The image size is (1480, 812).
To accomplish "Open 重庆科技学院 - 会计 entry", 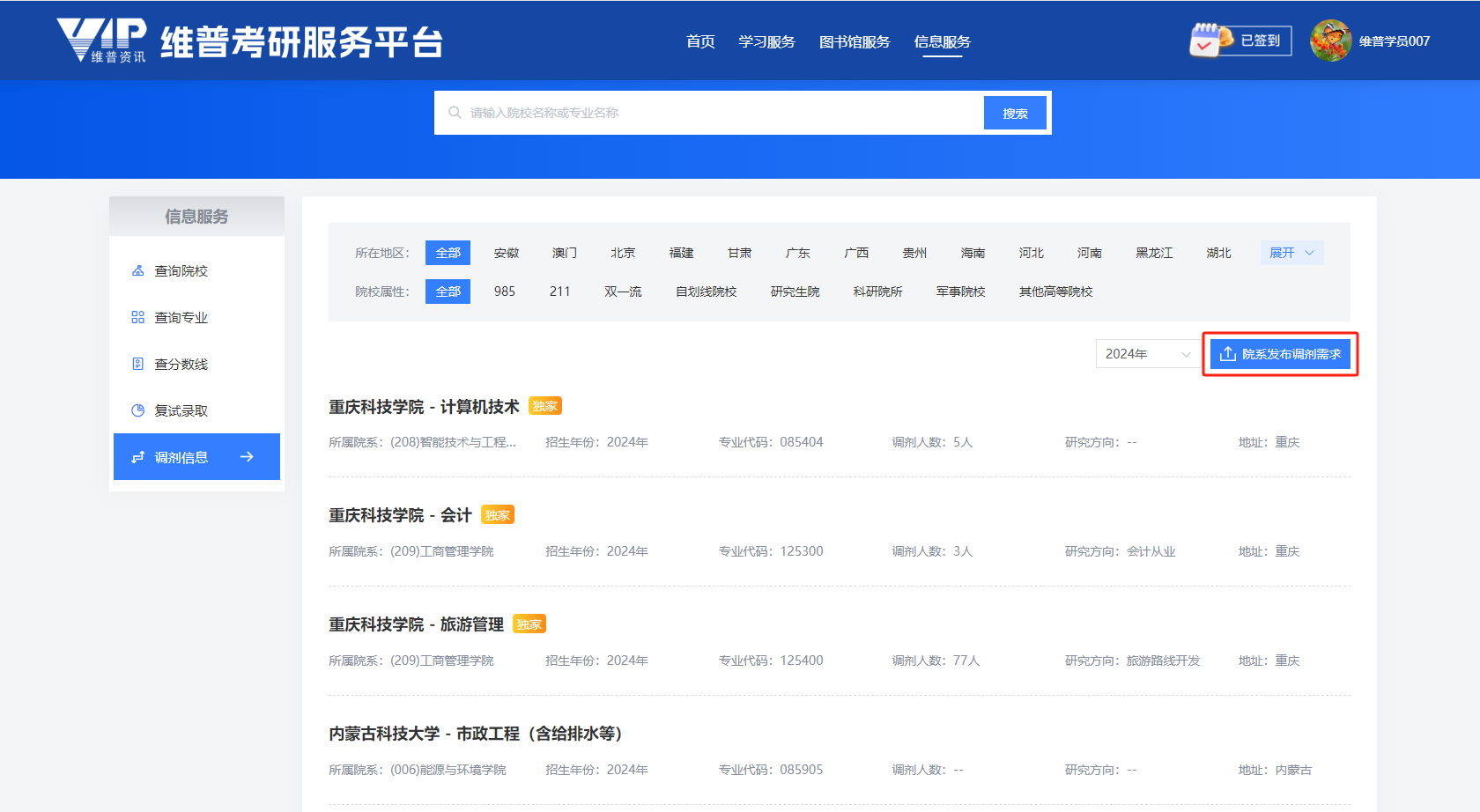I will pyautogui.click(x=400, y=516).
